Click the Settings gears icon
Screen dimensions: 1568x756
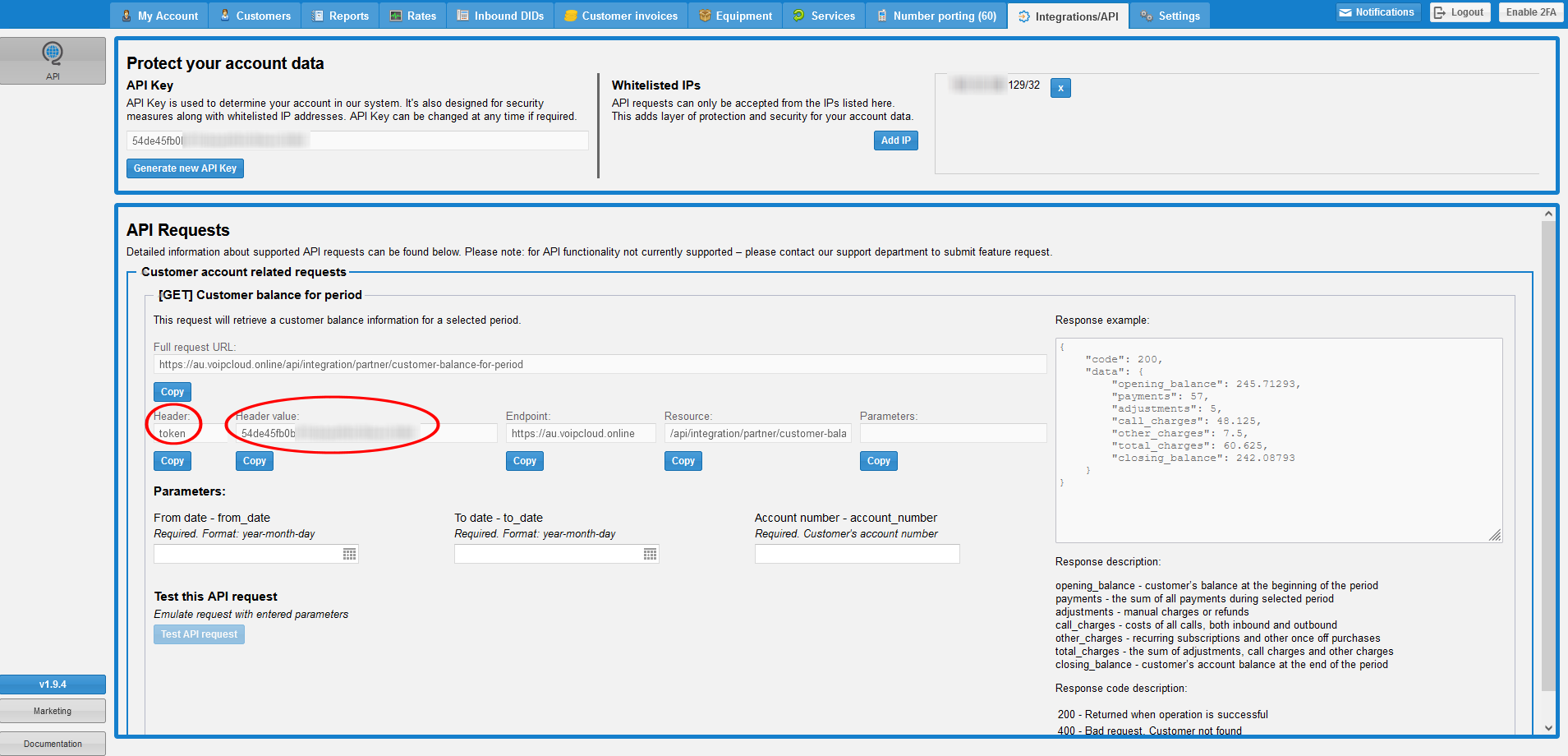pos(1147,16)
